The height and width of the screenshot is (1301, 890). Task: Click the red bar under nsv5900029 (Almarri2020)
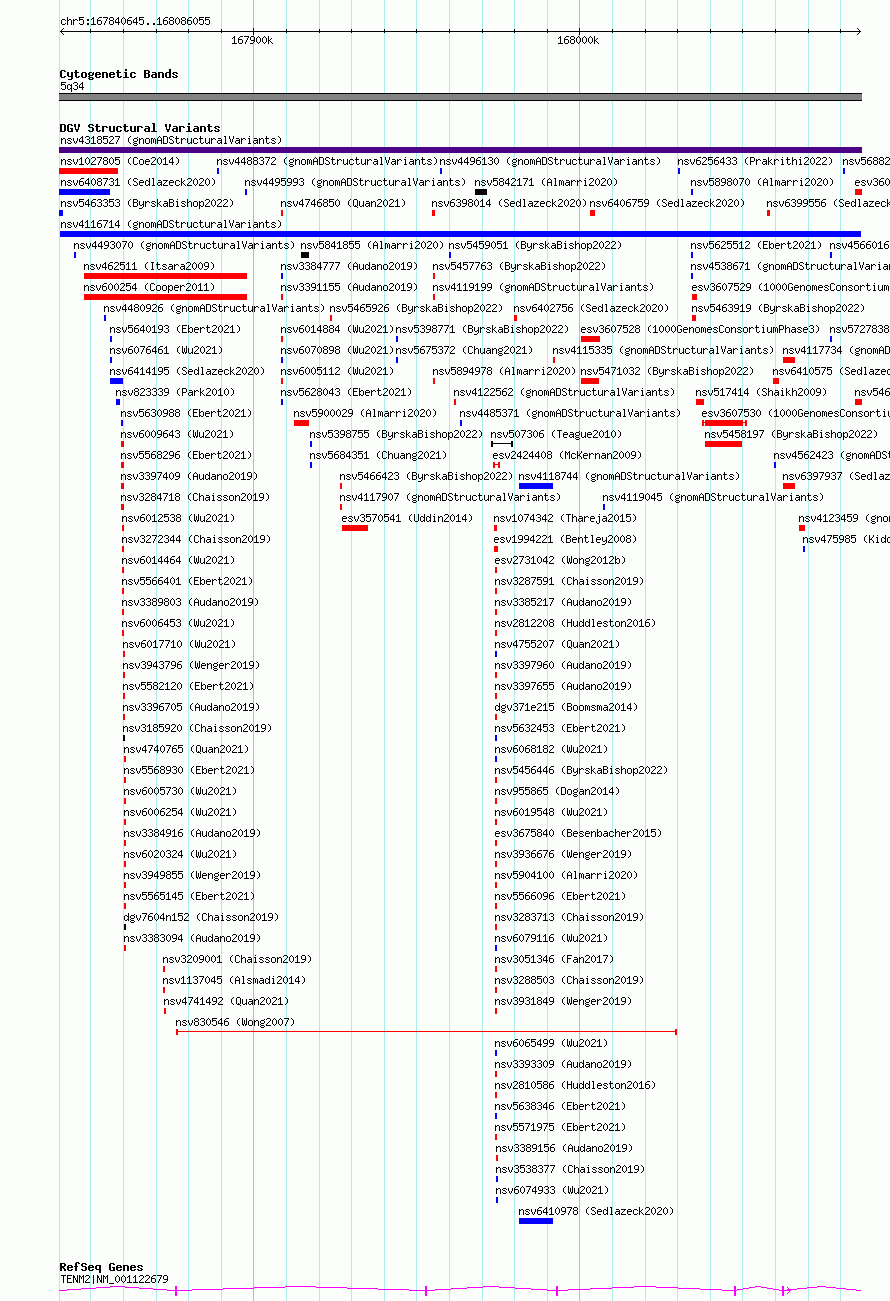pos(301,423)
